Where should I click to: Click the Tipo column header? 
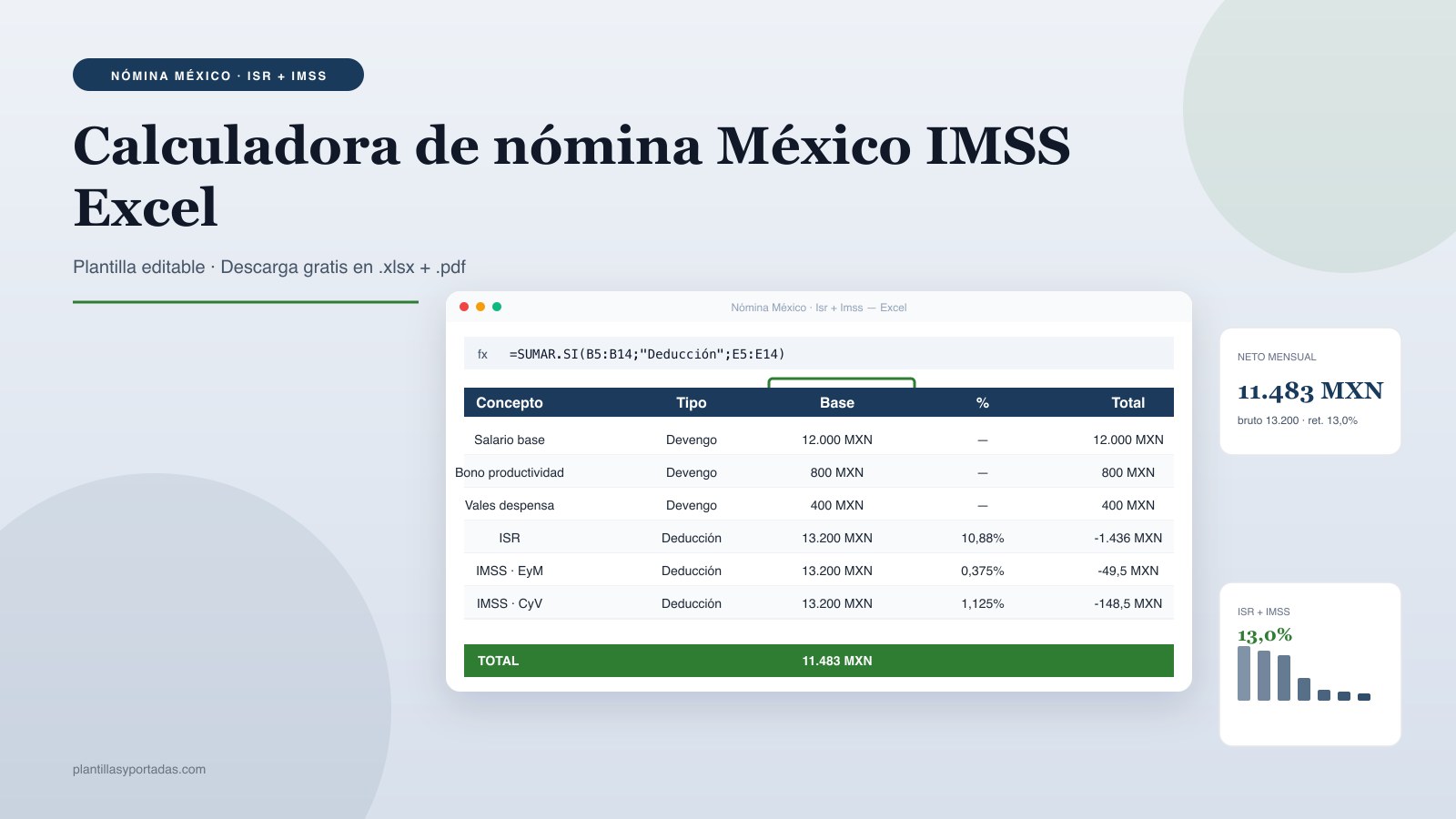(692, 402)
